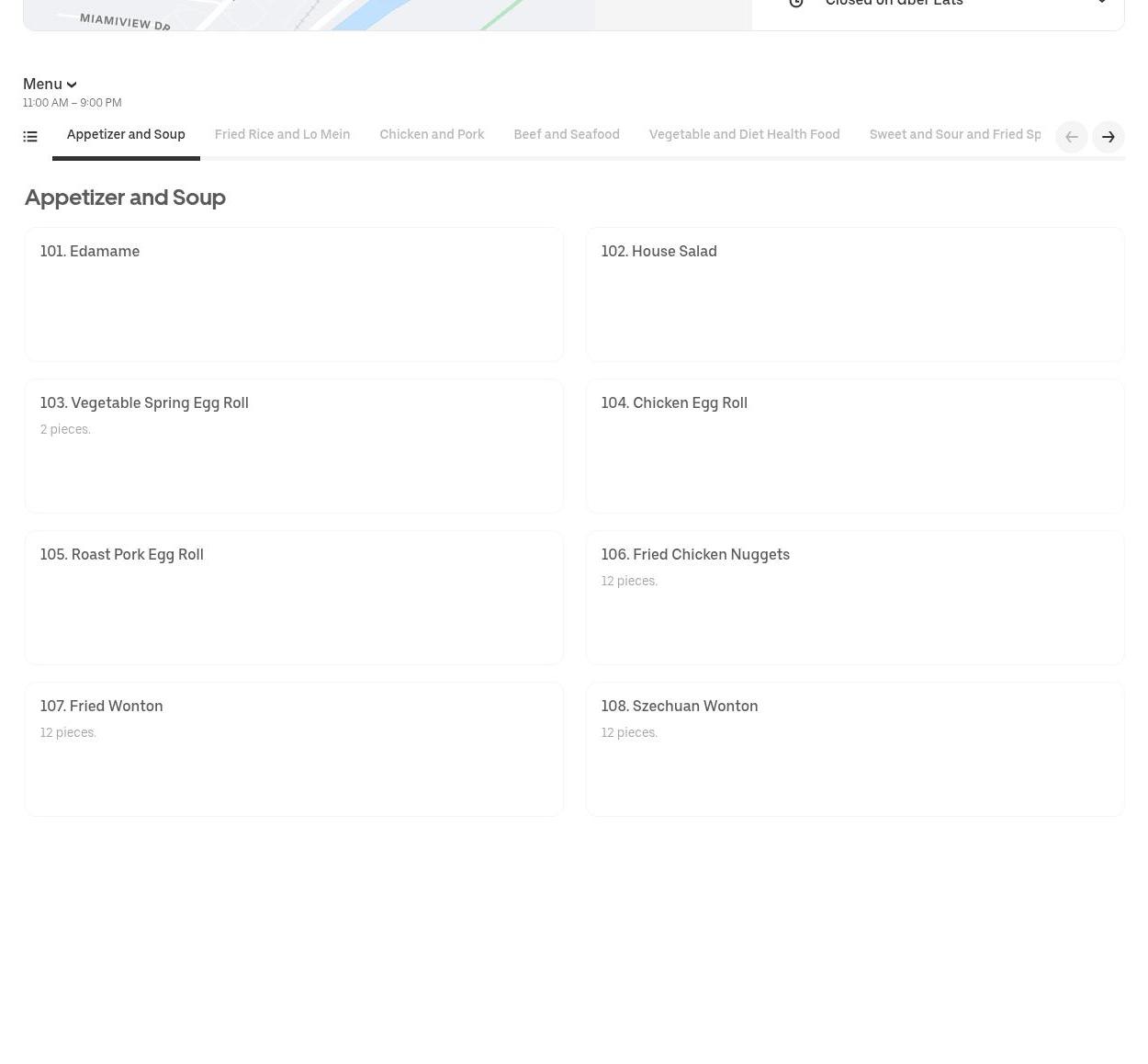The width and height of the screenshot is (1148, 1064).
Task: Choose 103. Vegetable Spring Egg Roll
Action: tap(294, 446)
